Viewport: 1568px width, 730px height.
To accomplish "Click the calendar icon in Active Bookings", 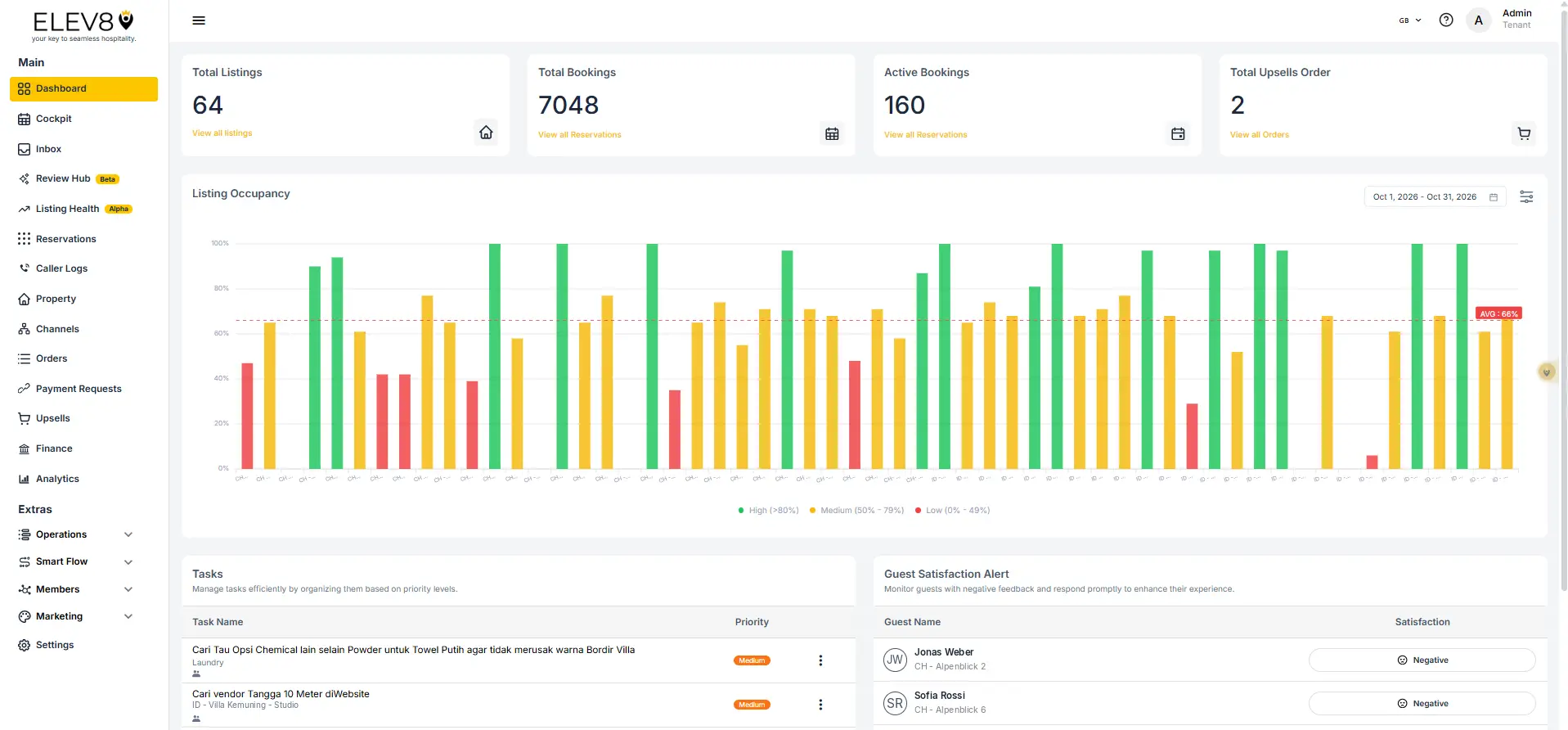I will [1178, 134].
